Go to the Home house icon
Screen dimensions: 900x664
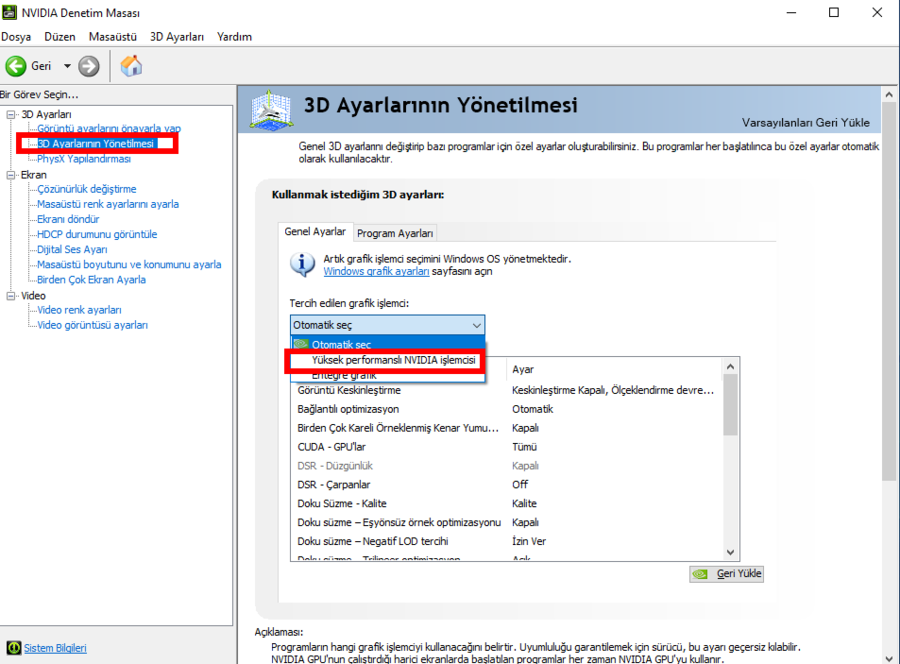(x=131, y=66)
